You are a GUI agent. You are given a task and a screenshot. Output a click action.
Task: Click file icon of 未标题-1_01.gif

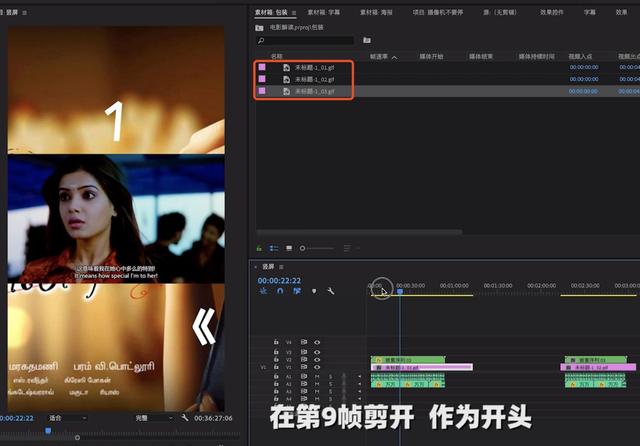(287, 67)
